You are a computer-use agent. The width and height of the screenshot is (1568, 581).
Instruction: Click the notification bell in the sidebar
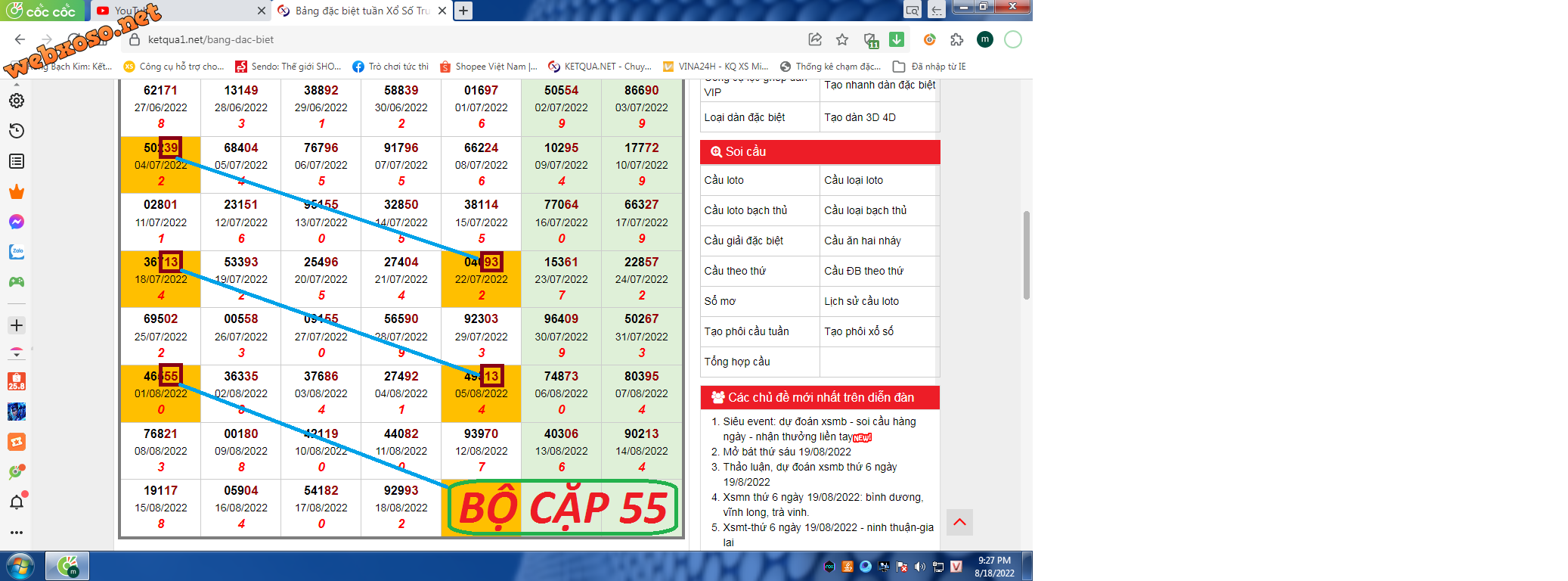pos(17,502)
